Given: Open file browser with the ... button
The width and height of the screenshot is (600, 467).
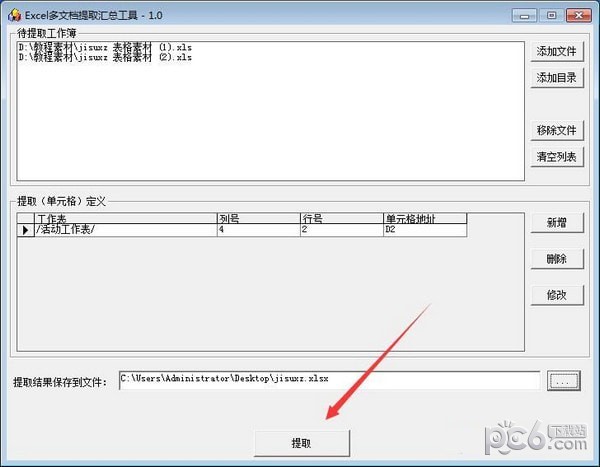Looking at the screenshot, I should point(564,380).
